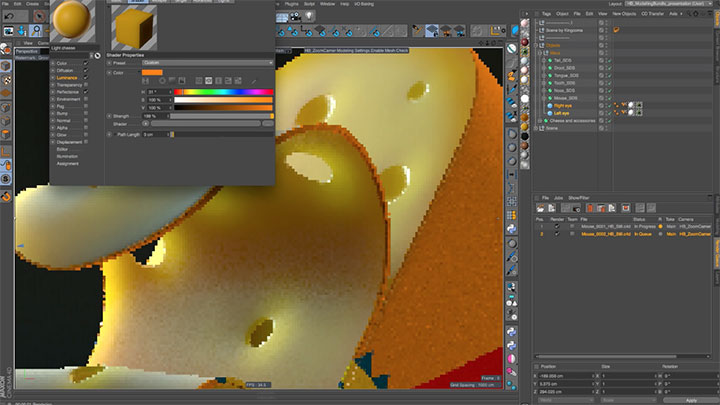The image size is (720, 405).
Task: Toggle the Color channel checkbox
Action: click(x=86, y=63)
